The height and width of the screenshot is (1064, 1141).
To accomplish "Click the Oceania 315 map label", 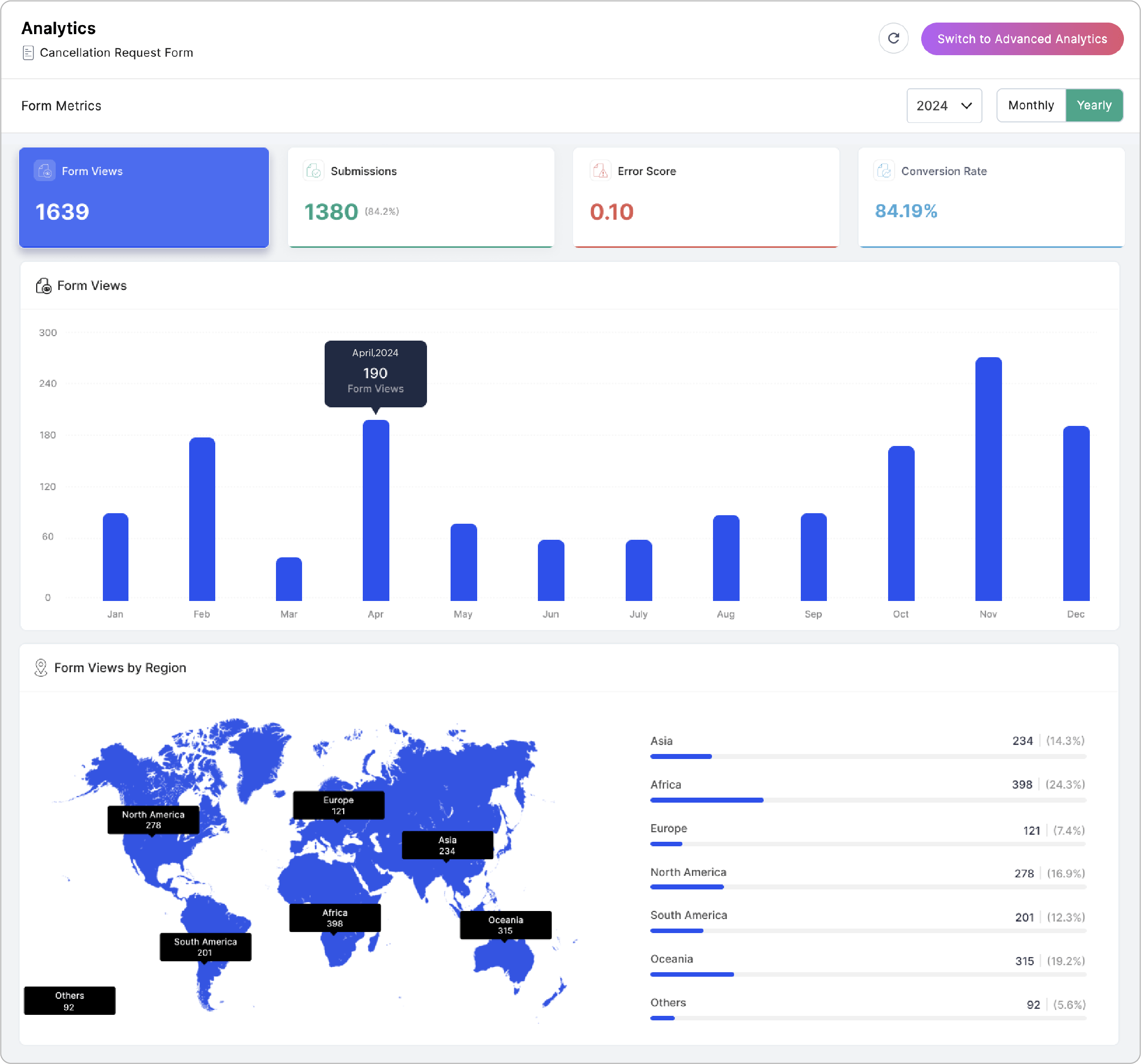I will tap(505, 925).
